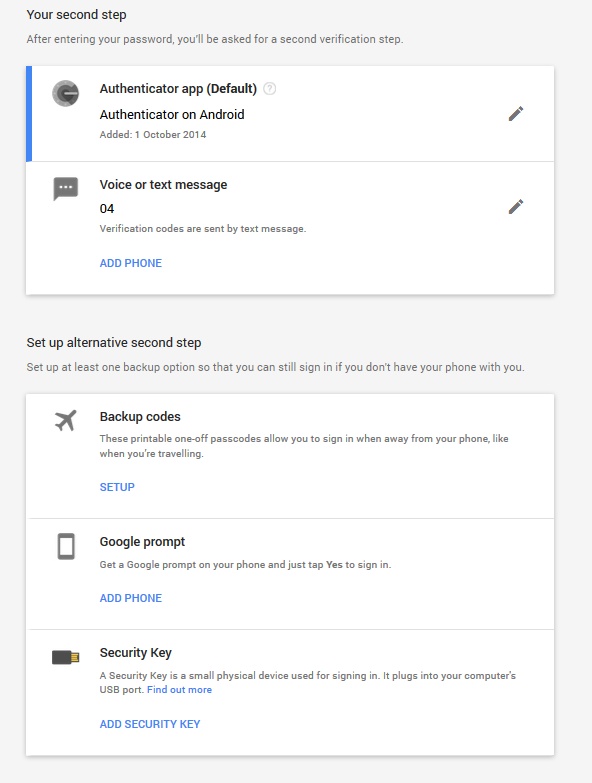Edit the Authenticator on Android entry
Screen dimensions: 592x783
(516, 114)
